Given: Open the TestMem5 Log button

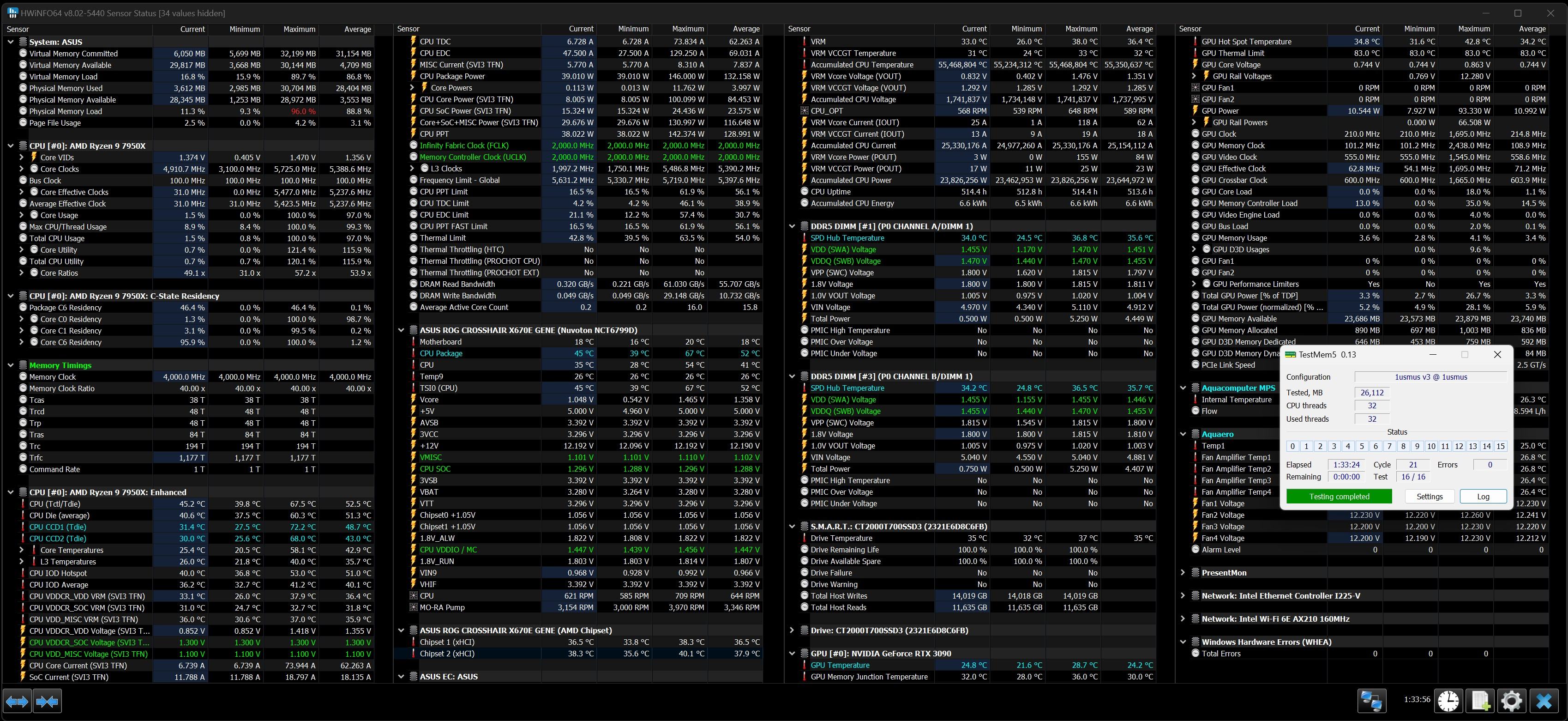Looking at the screenshot, I should (1483, 497).
